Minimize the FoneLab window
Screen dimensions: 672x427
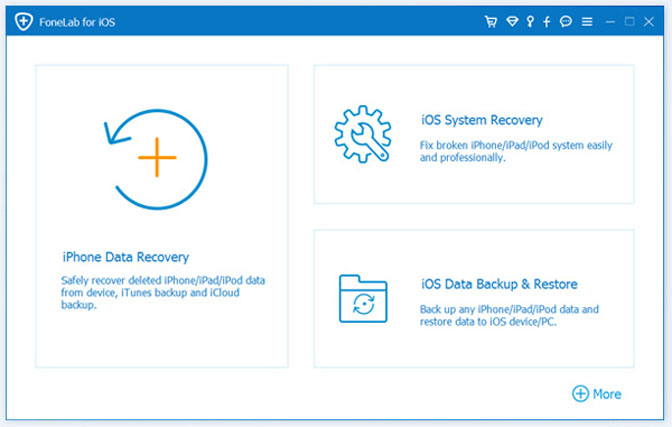[x=610, y=21]
